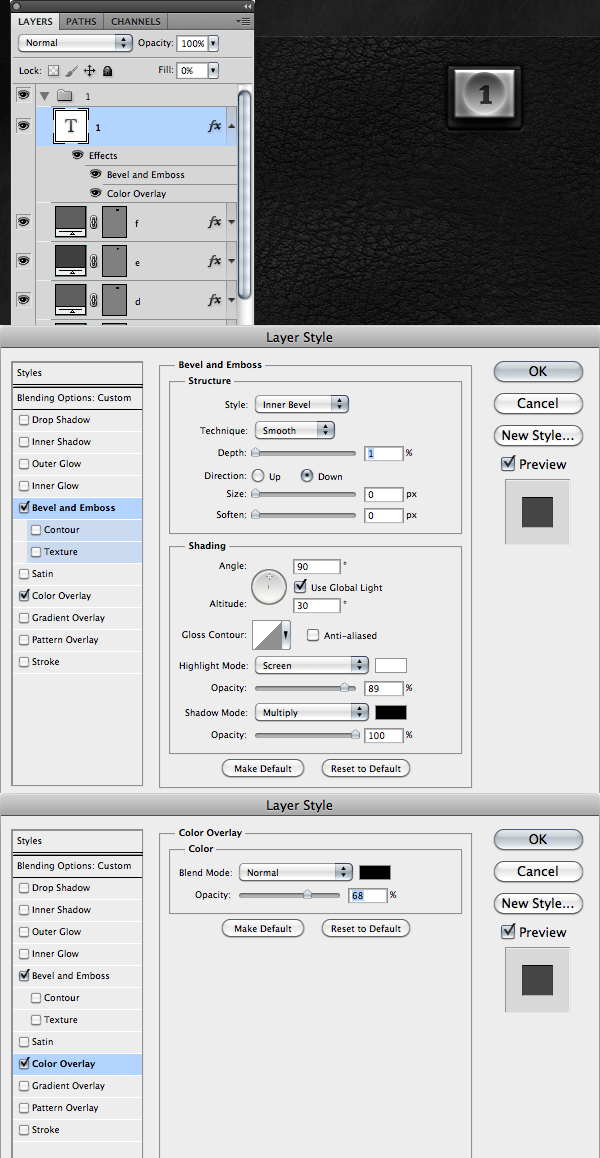
Task: Select the fill thumbnail of layer e
Action: point(71,261)
